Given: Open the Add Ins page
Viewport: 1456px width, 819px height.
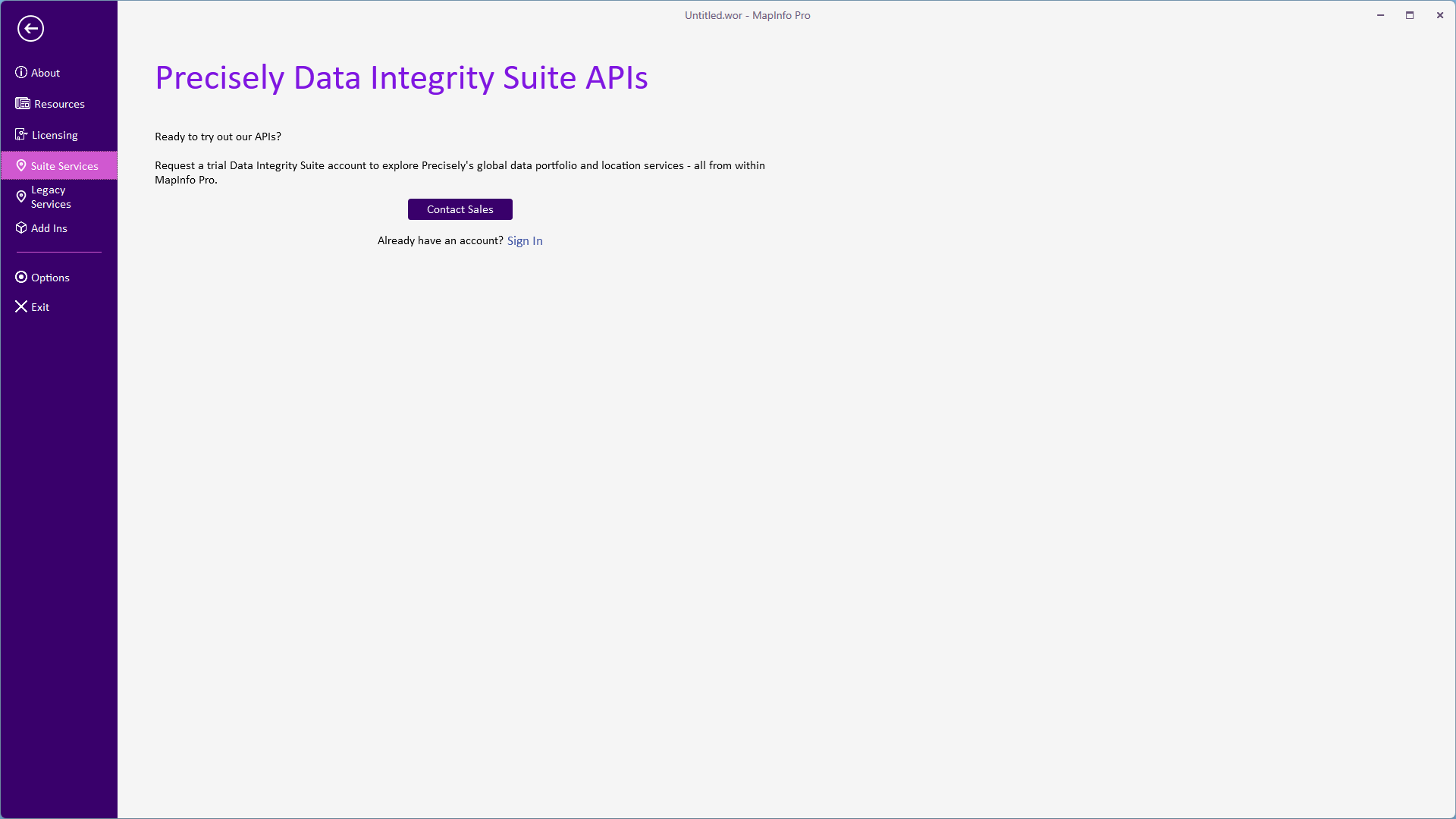Looking at the screenshot, I should click(x=49, y=228).
